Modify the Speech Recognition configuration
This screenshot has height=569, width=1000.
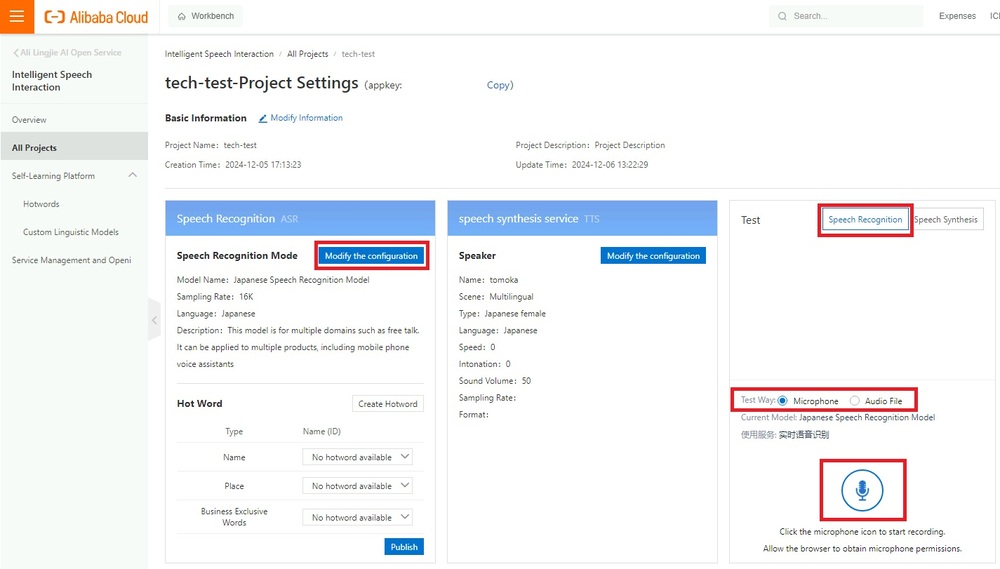pos(371,256)
